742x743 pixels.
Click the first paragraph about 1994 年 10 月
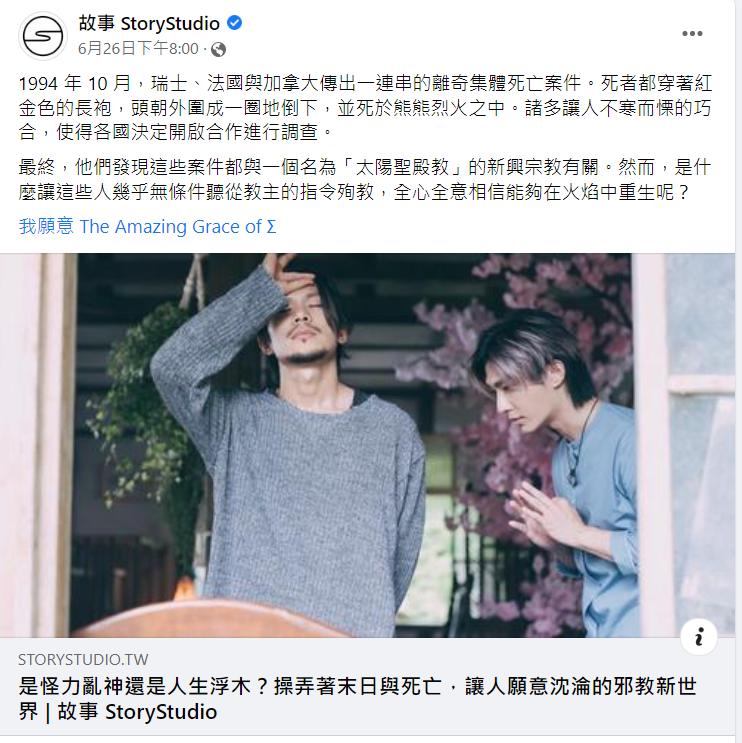pyautogui.click(x=365, y=108)
